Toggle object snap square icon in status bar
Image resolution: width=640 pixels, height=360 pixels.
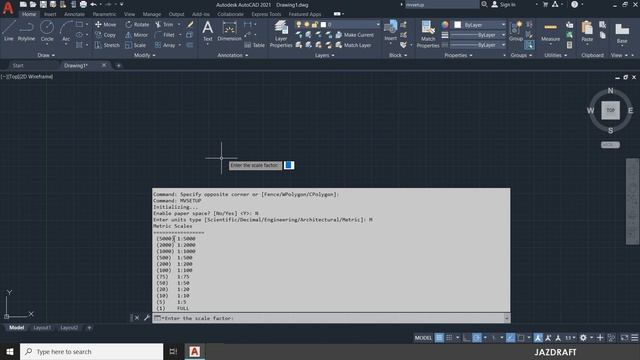point(521,338)
